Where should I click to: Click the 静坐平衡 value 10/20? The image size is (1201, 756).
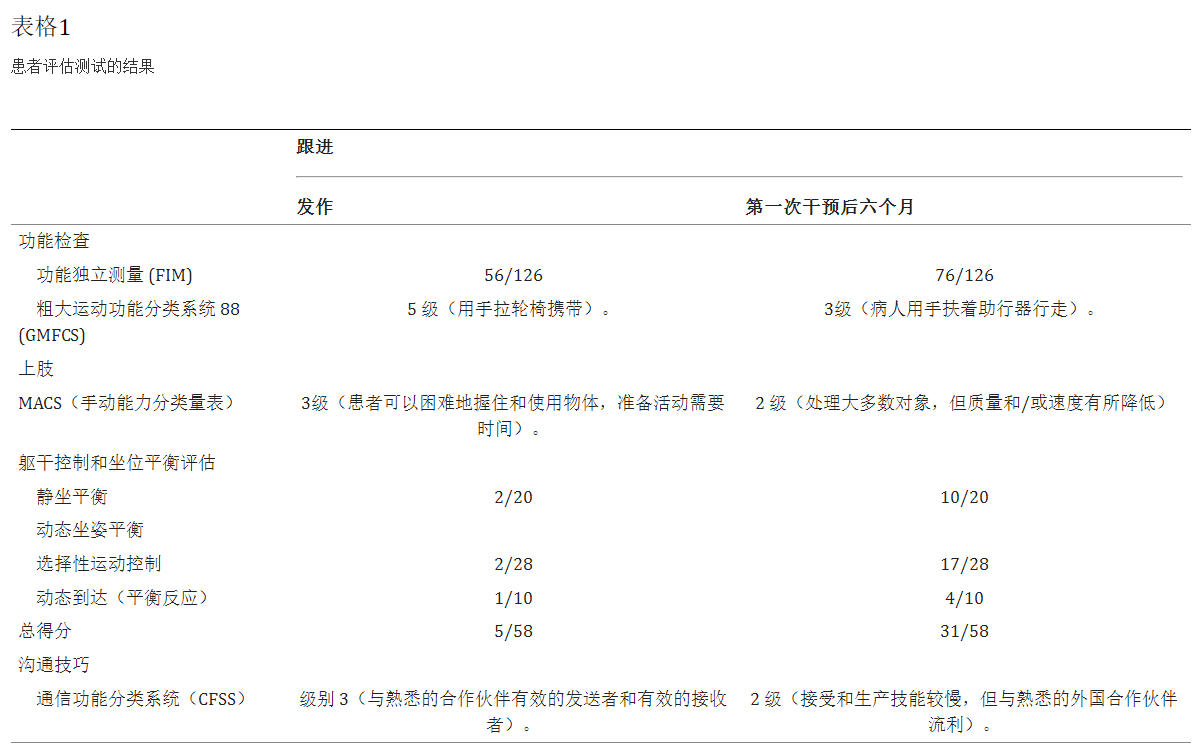[x=964, y=497]
